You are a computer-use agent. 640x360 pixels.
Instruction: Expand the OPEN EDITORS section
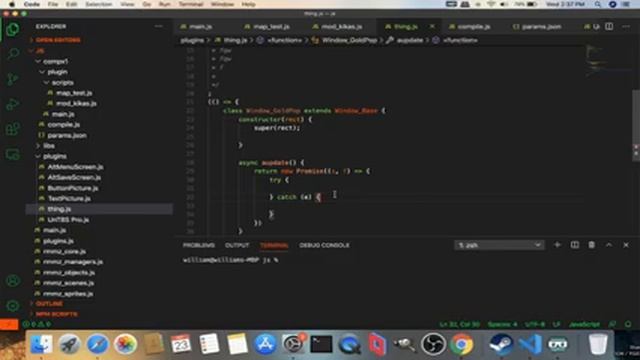[x=58, y=40]
